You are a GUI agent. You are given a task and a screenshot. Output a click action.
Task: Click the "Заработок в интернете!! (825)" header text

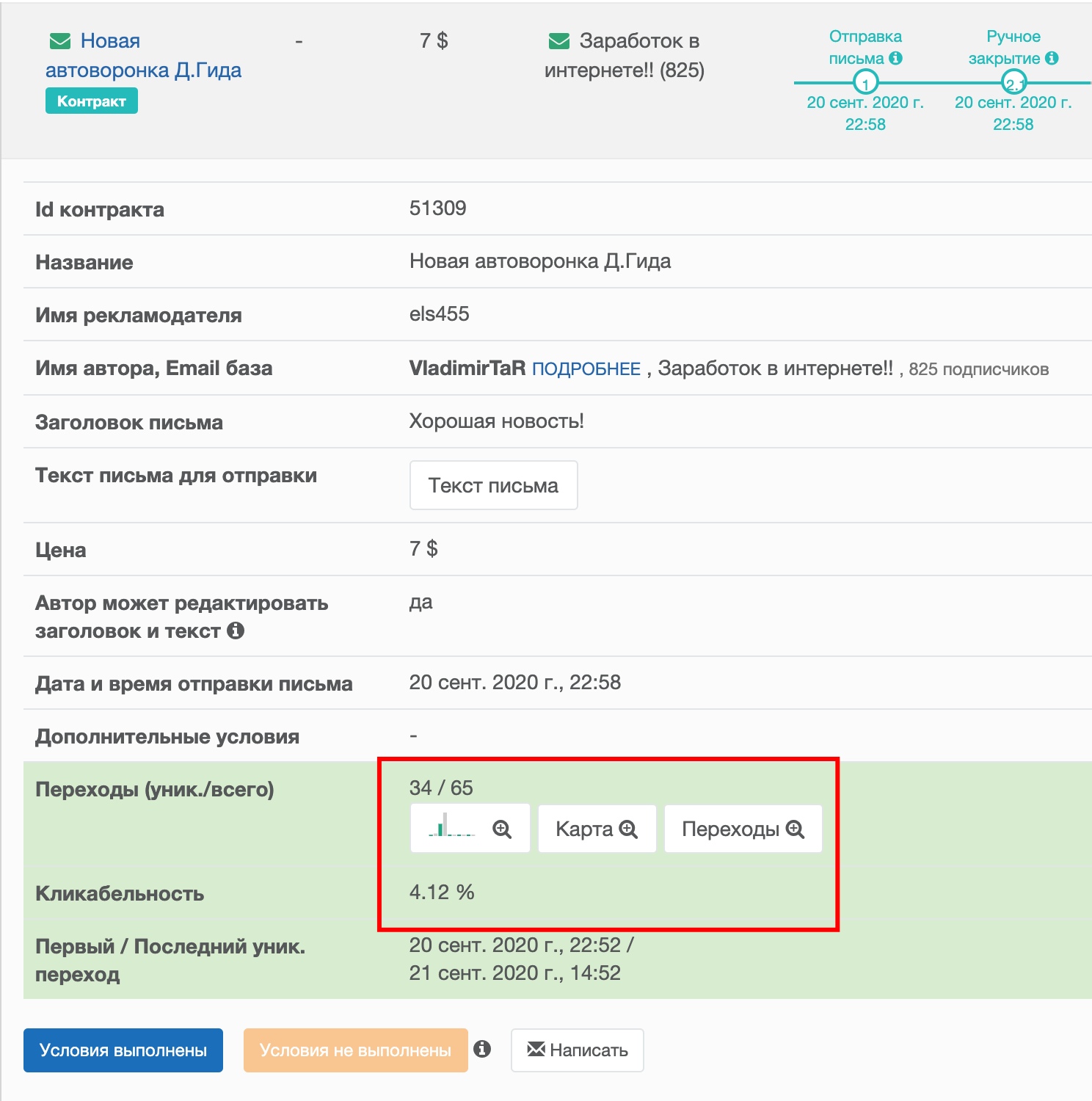point(625,55)
